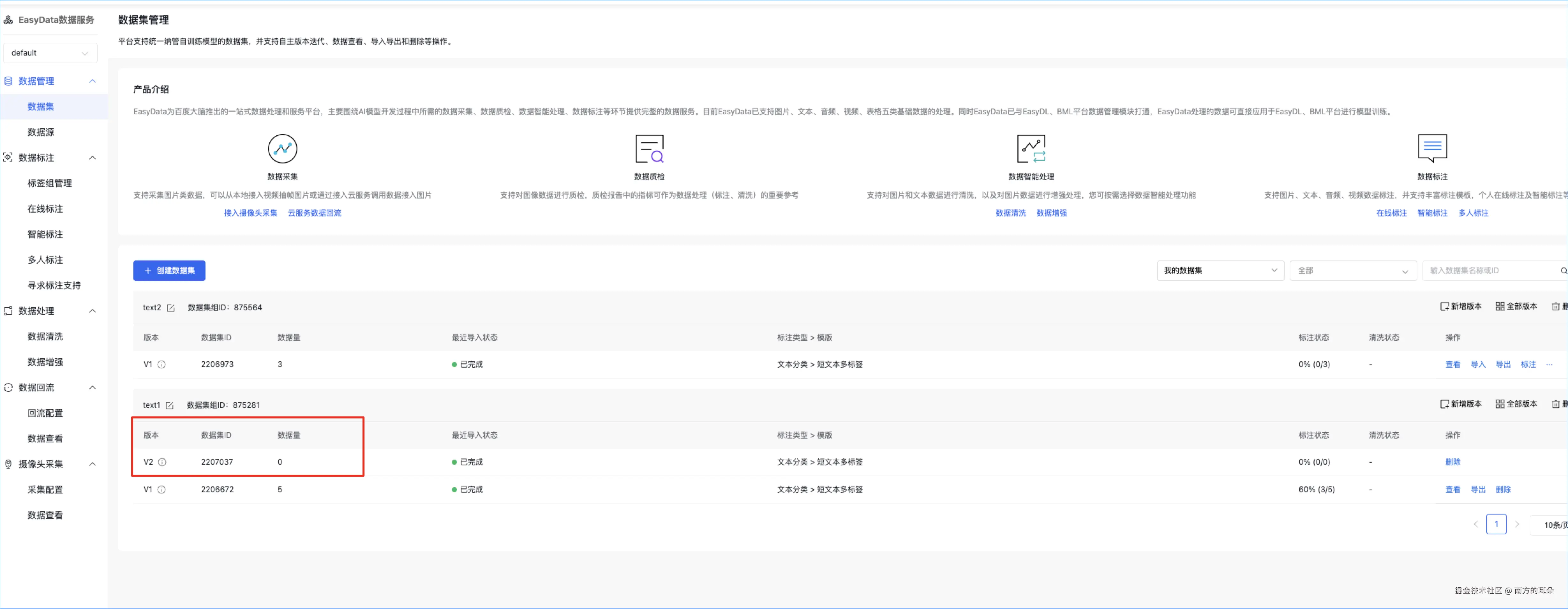Open 标签组管理 in the sidebar

49,183
